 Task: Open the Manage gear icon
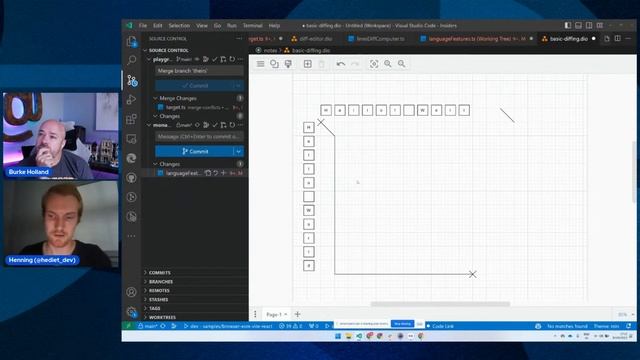(x=131, y=312)
